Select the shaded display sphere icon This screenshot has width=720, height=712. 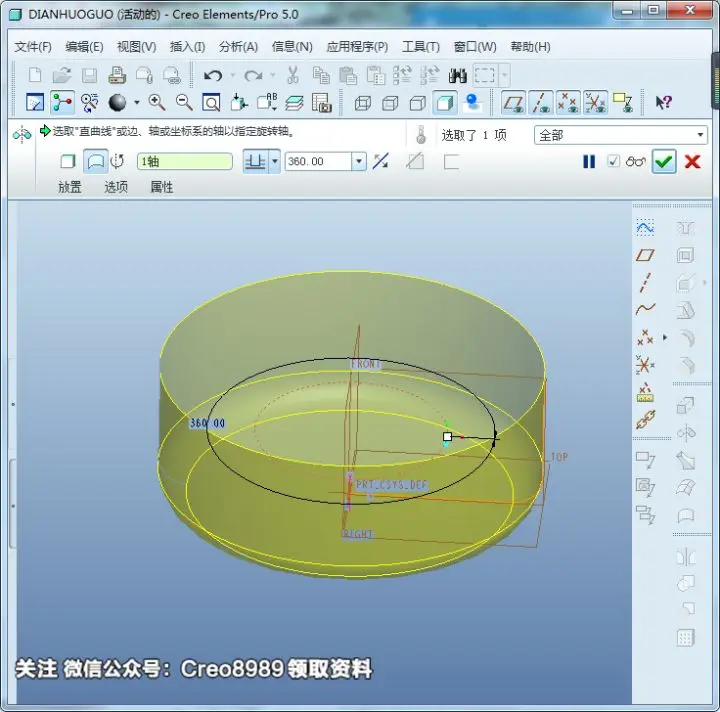tap(117, 102)
